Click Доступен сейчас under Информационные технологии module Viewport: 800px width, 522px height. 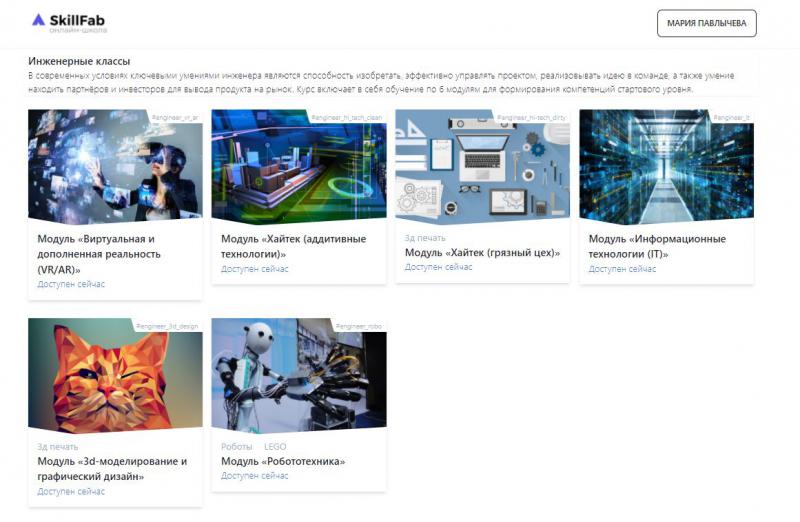(x=622, y=269)
